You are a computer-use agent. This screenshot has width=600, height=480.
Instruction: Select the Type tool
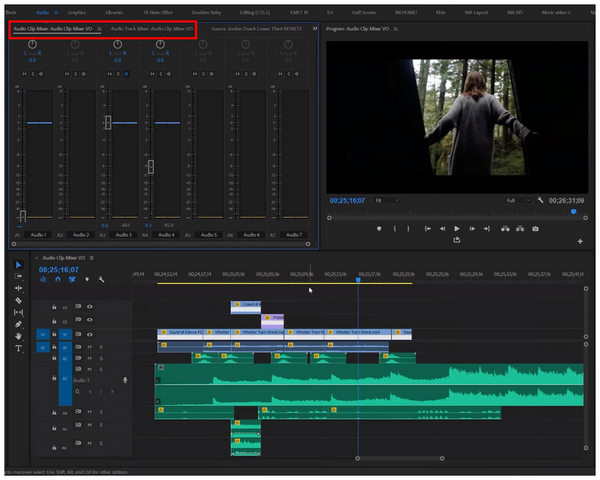(x=19, y=348)
